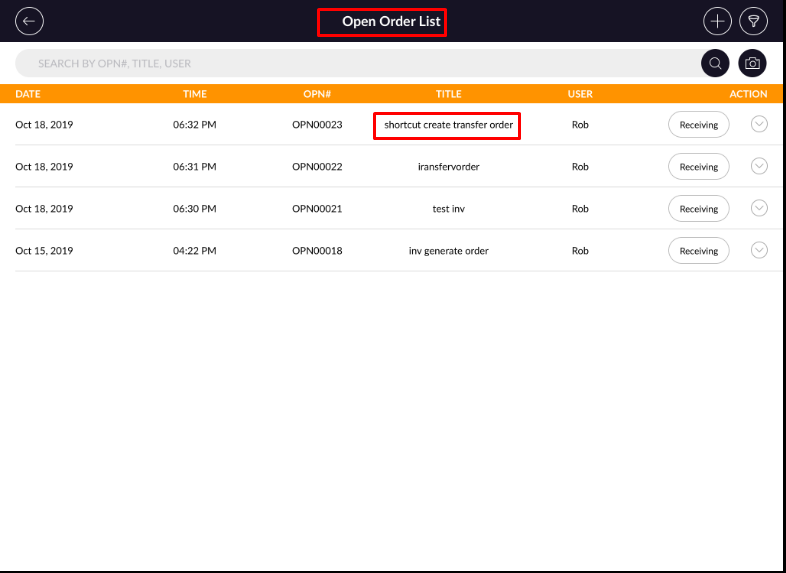Expand actions chevron for OPN00023
786x573 pixels.
[759, 125]
